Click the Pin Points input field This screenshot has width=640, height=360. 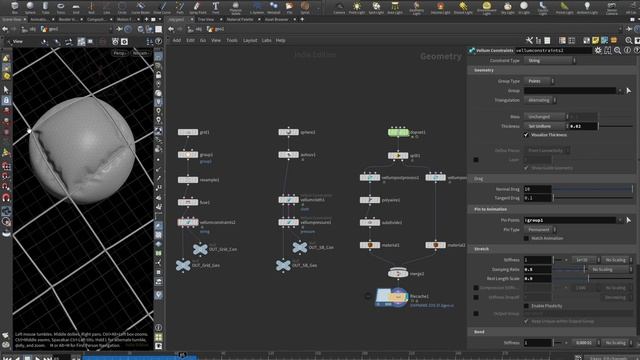(570, 220)
